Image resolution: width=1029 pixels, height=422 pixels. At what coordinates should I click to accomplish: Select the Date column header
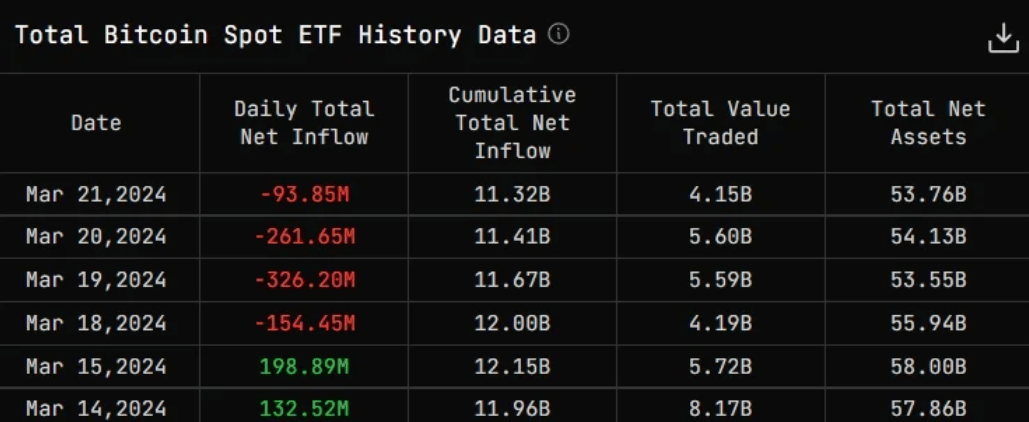[96, 123]
